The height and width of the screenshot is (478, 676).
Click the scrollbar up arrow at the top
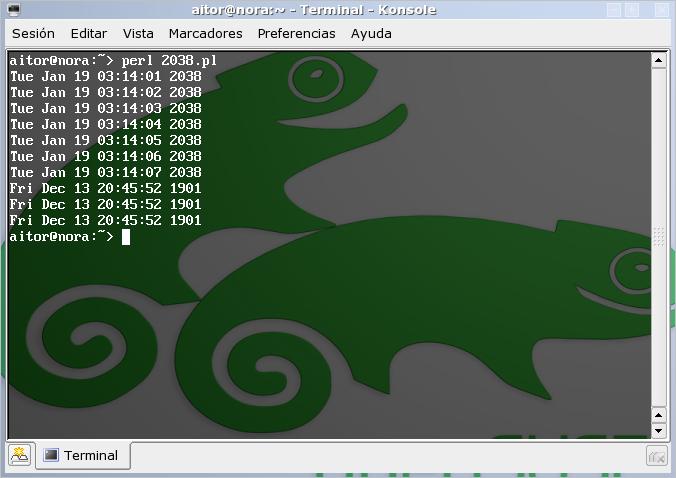click(658, 59)
